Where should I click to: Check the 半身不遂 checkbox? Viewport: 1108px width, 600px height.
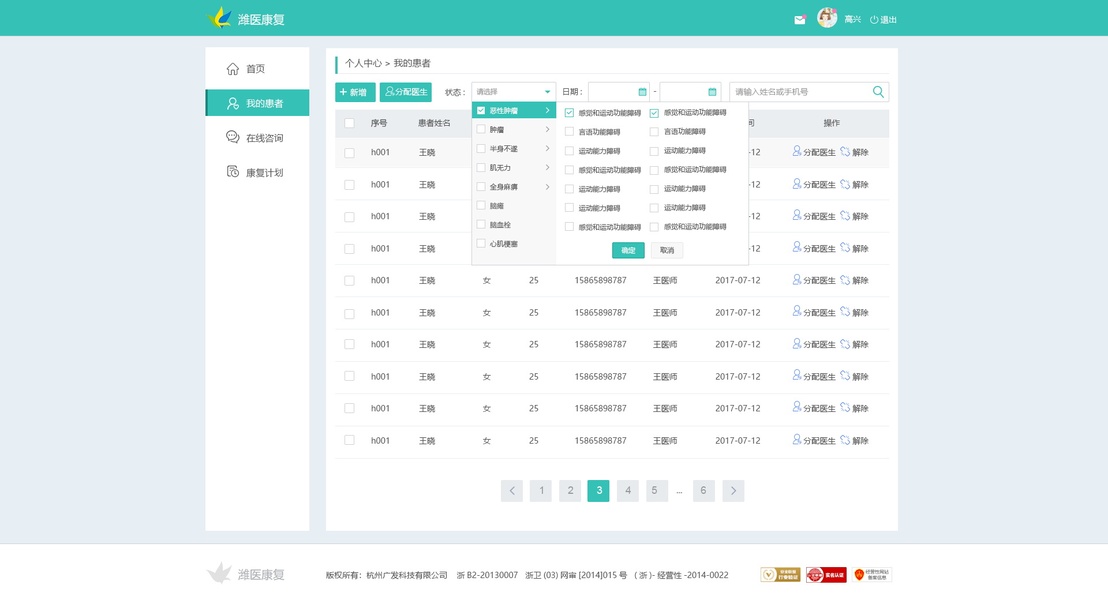click(x=481, y=148)
